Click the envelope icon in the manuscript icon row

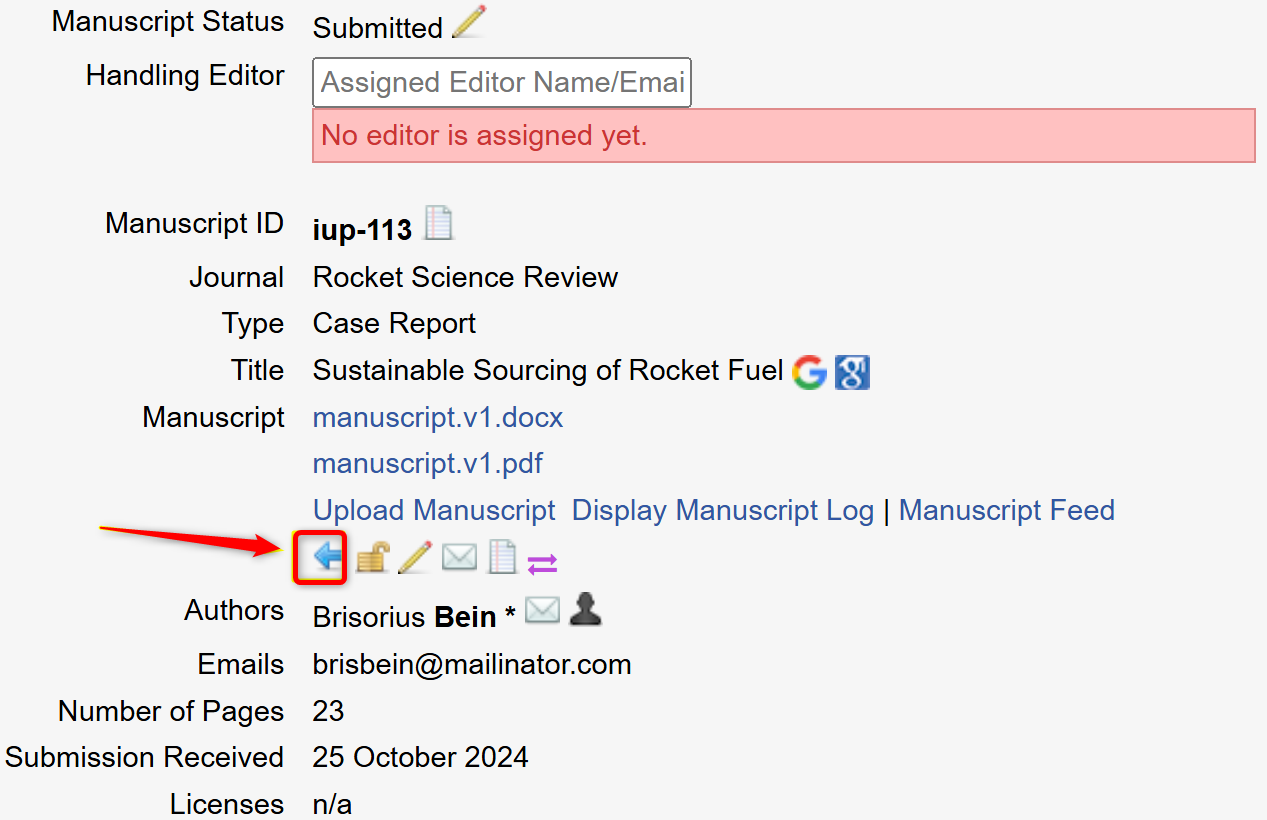[459, 557]
